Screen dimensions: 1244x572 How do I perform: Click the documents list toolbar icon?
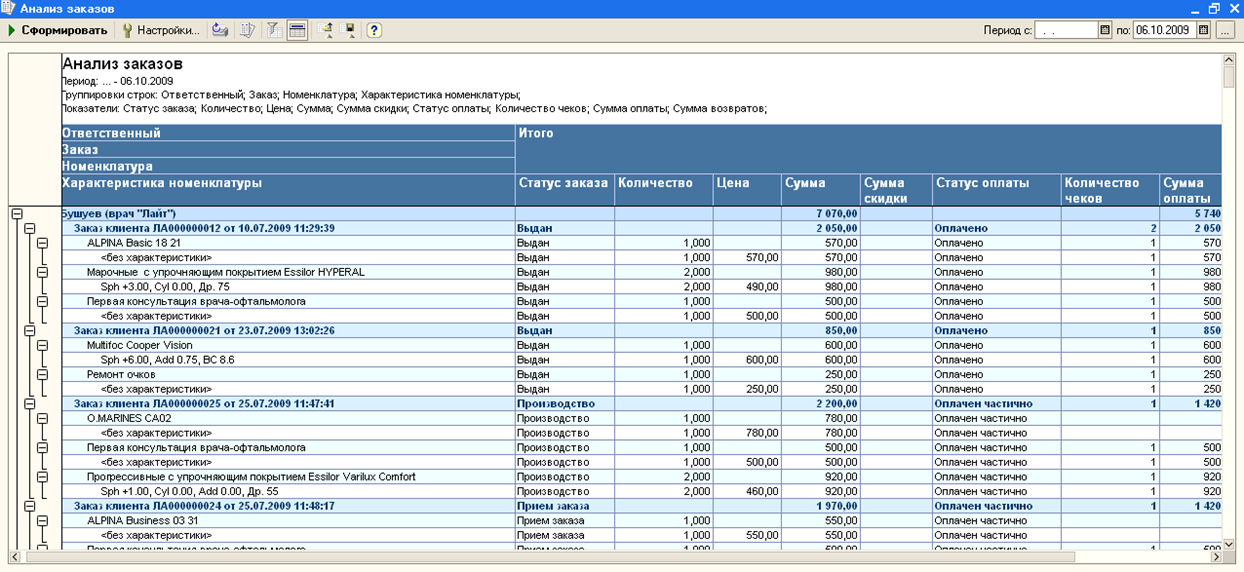pos(247,30)
